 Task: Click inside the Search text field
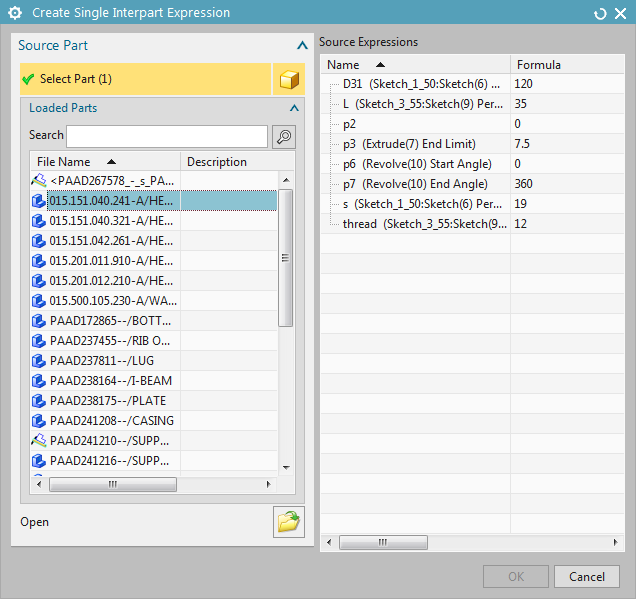[x=167, y=136]
